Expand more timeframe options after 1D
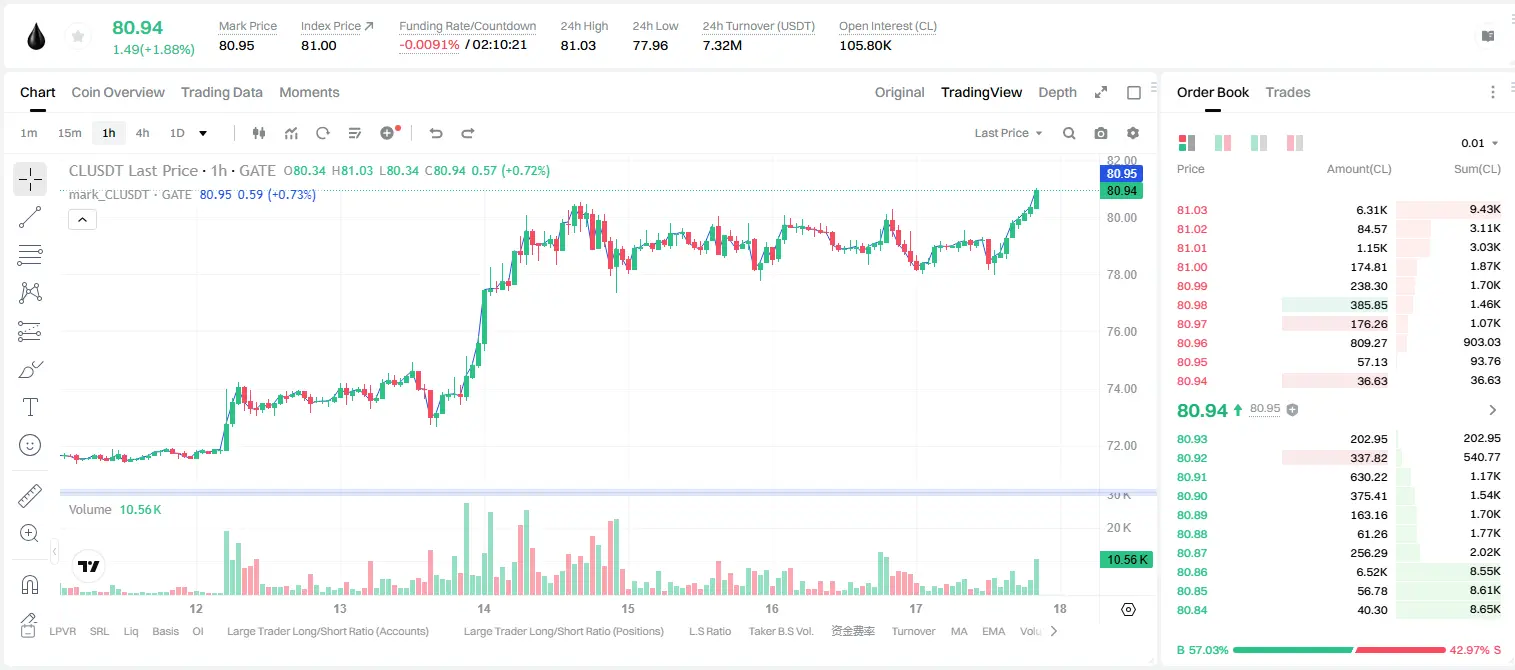Viewport: 1515px width, 670px height. coord(203,133)
